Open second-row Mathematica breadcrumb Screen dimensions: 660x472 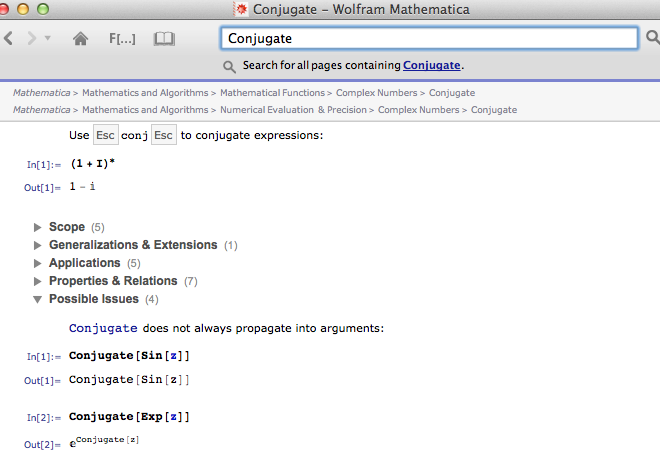click(x=41, y=110)
